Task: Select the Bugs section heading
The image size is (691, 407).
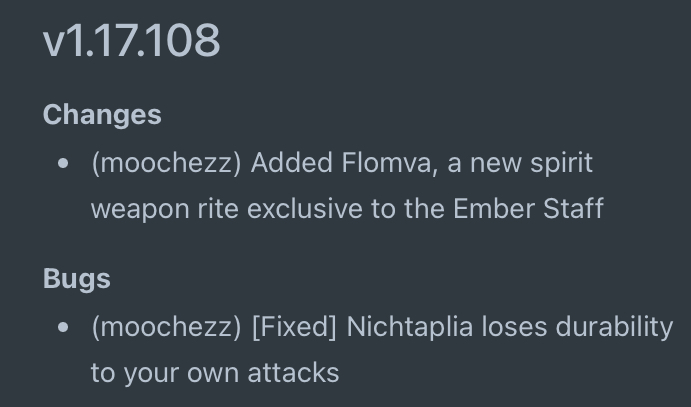Action: click(77, 279)
